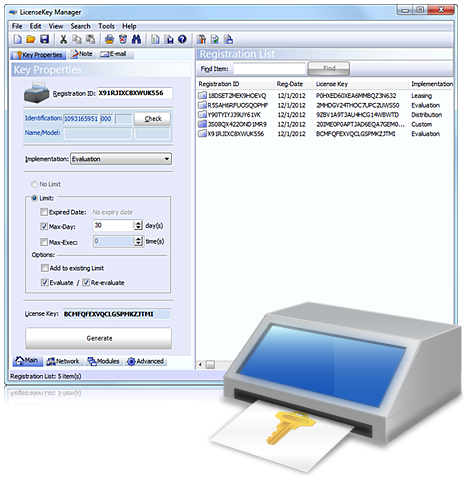Viewport: 464px width, 478px height.
Task: Open the Edit menu
Action: point(35,26)
